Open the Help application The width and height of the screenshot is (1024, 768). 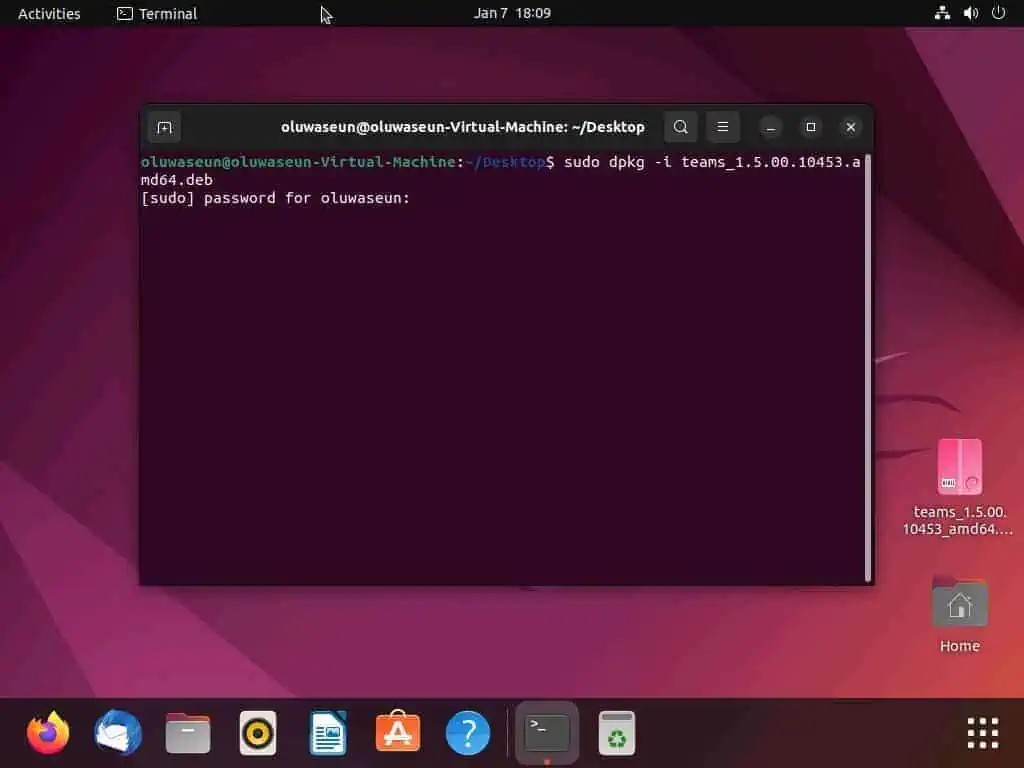(x=467, y=733)
